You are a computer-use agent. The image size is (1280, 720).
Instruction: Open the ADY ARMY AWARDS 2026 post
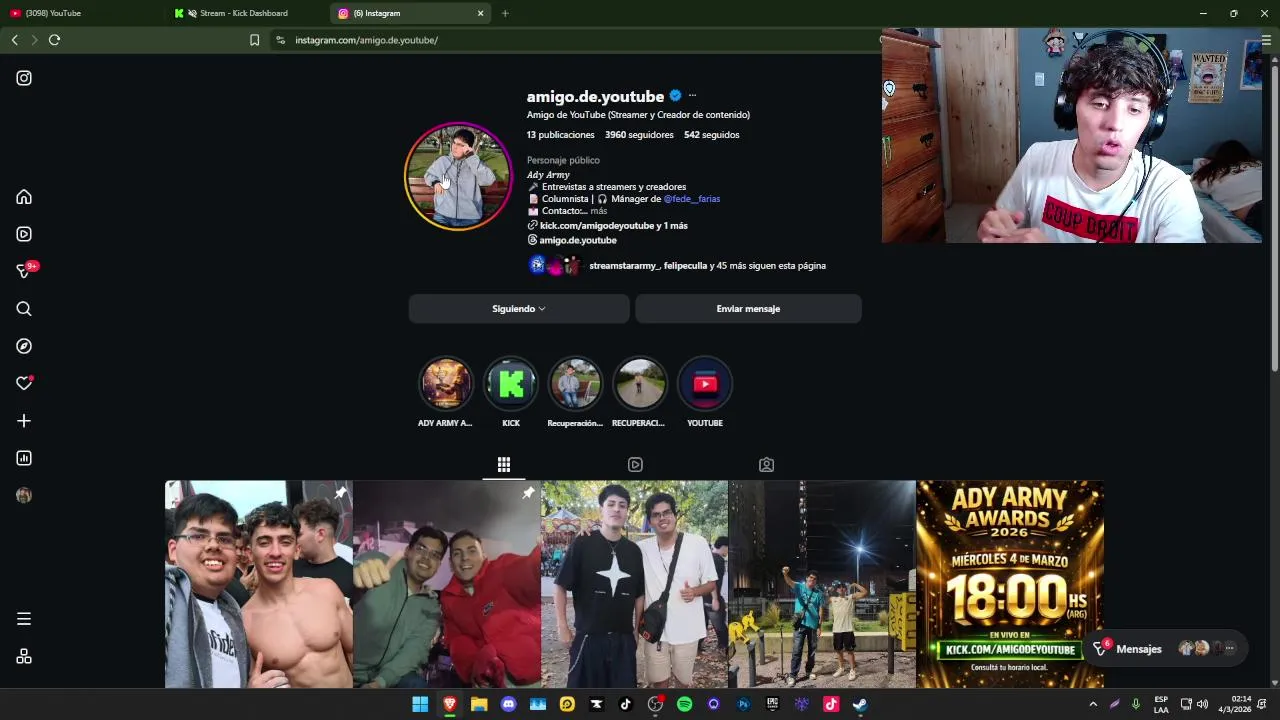pyautogui.click(x=1010, y=584)
